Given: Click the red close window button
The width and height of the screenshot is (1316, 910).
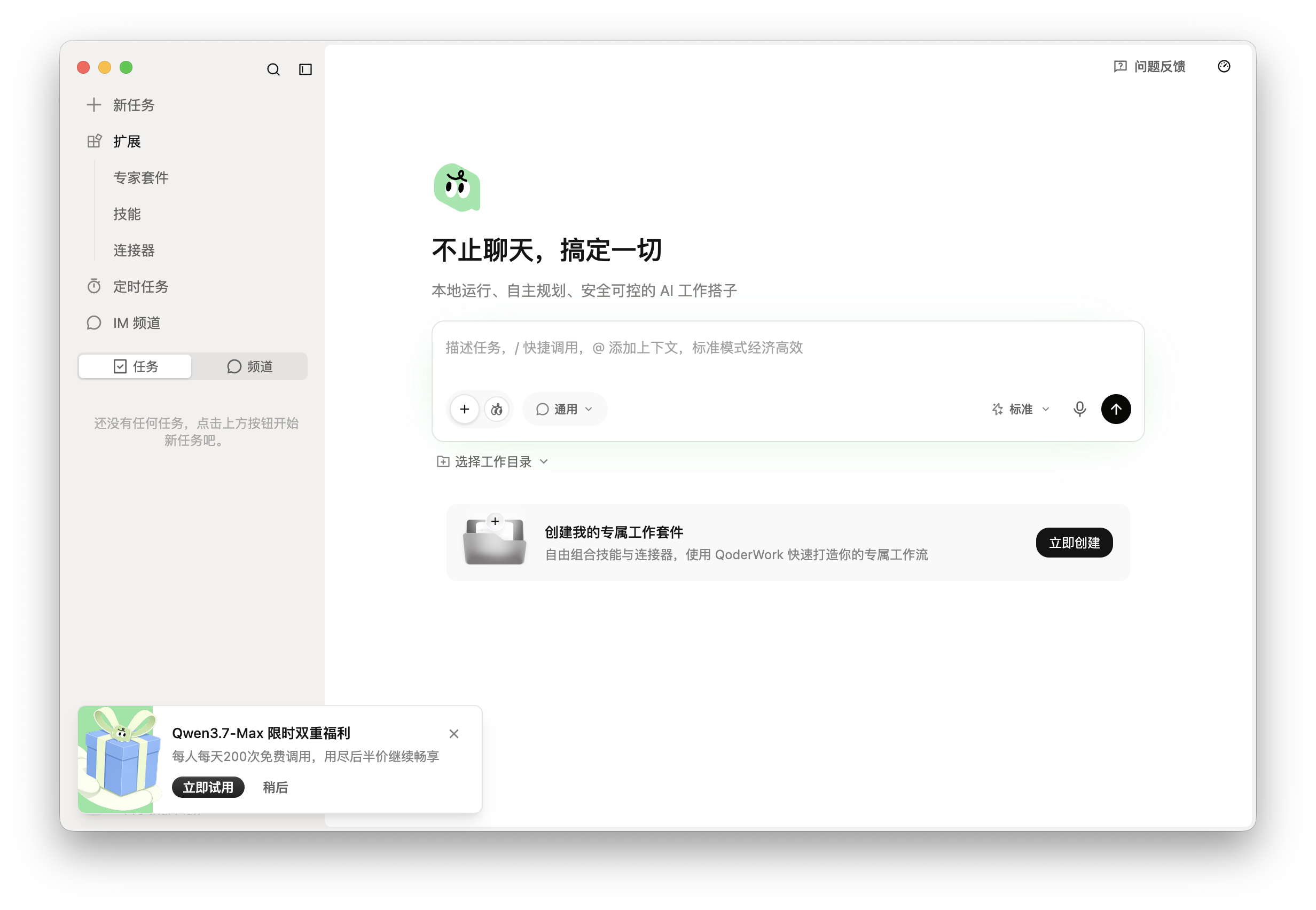Looking at the screenshot, I should (83, 67).
